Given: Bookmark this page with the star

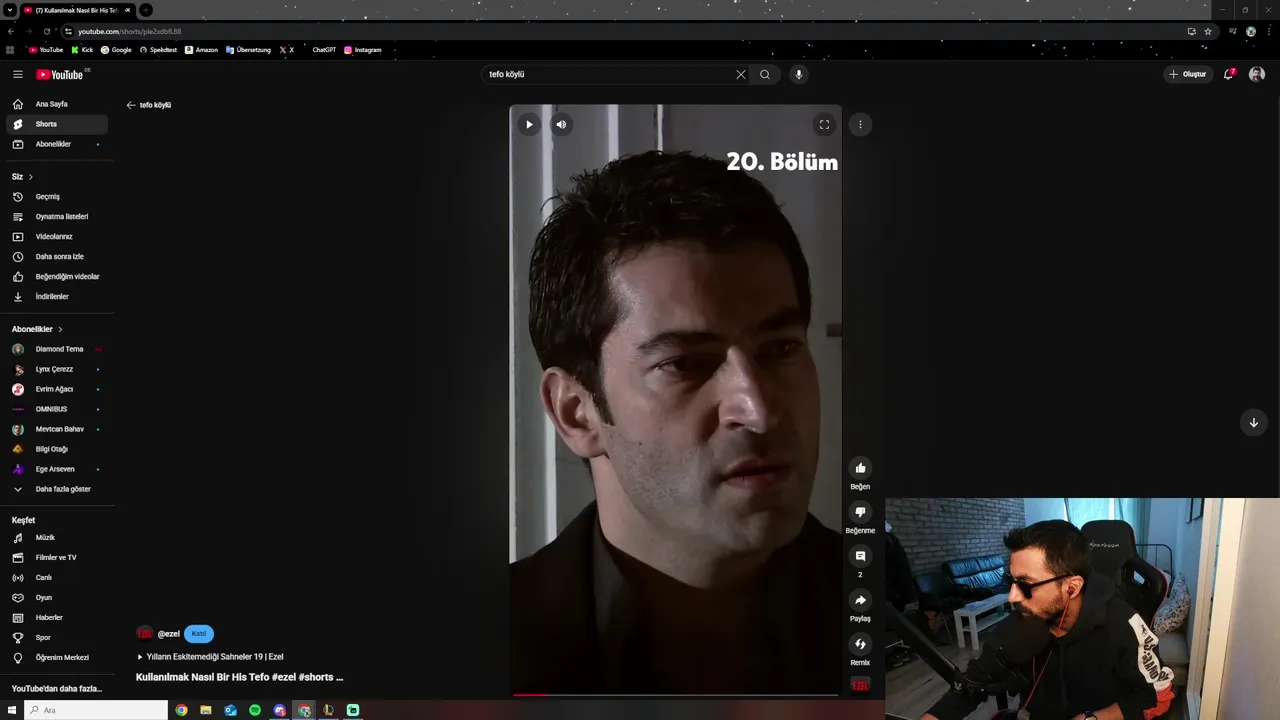Looking at the screenshot, I should pyautogui.click(x=1208, y=31).
